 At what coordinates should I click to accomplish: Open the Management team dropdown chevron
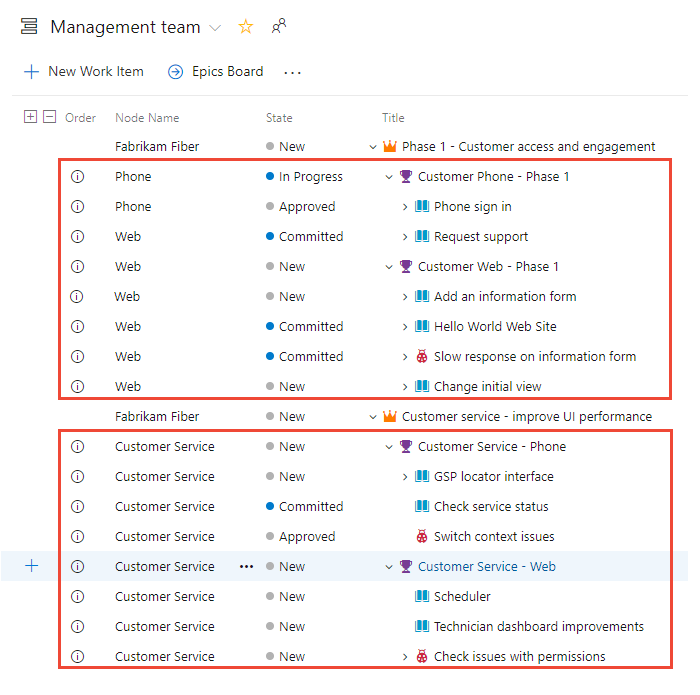point(216,28)
